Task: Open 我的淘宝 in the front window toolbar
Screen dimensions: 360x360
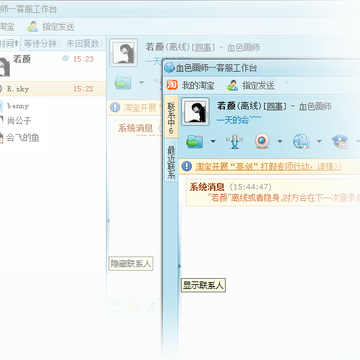Action: (x=191, y=86)
